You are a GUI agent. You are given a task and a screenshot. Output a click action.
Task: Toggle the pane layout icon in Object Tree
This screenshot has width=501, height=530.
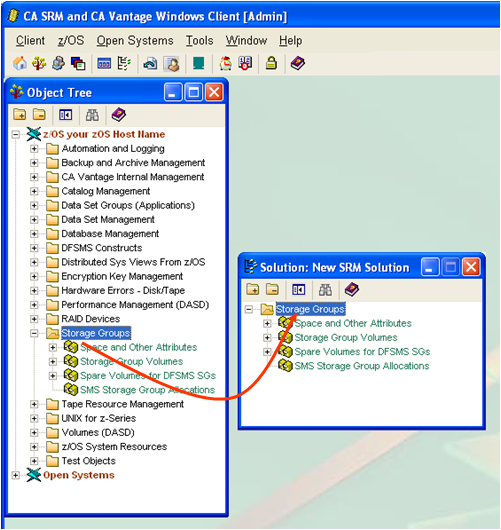point(65,115)
